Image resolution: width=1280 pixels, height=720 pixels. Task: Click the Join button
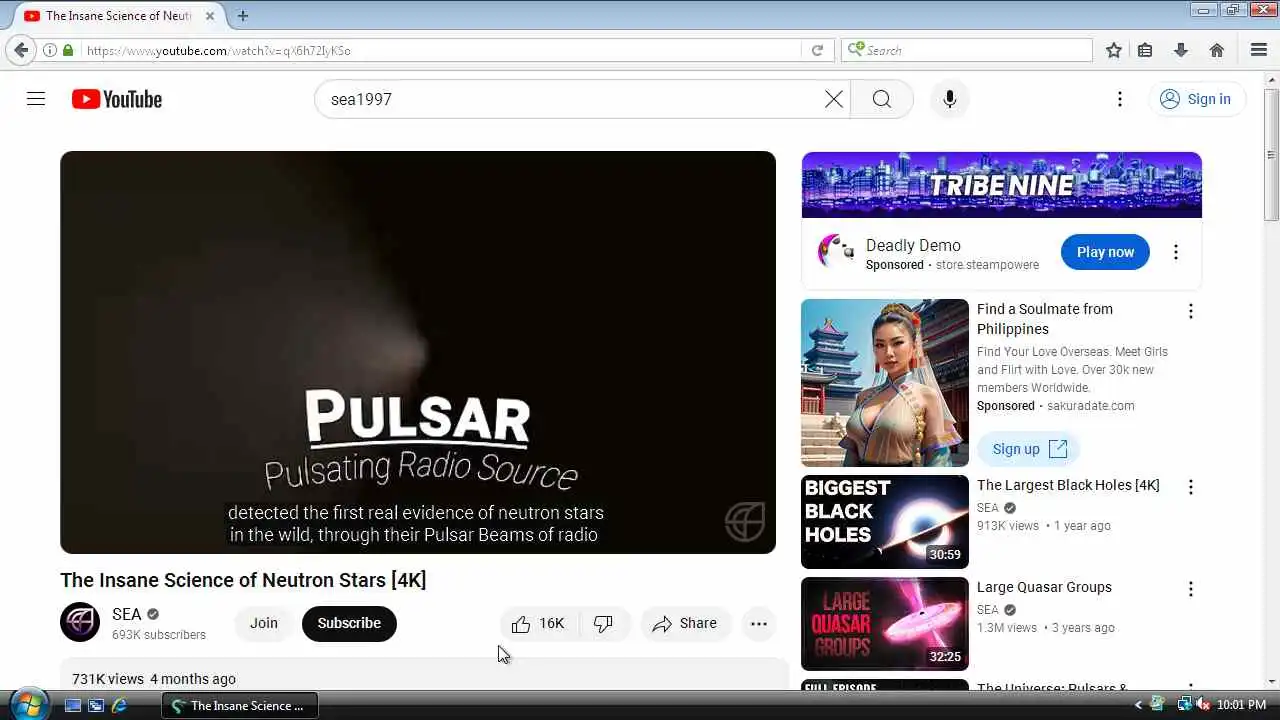[264, 623]
